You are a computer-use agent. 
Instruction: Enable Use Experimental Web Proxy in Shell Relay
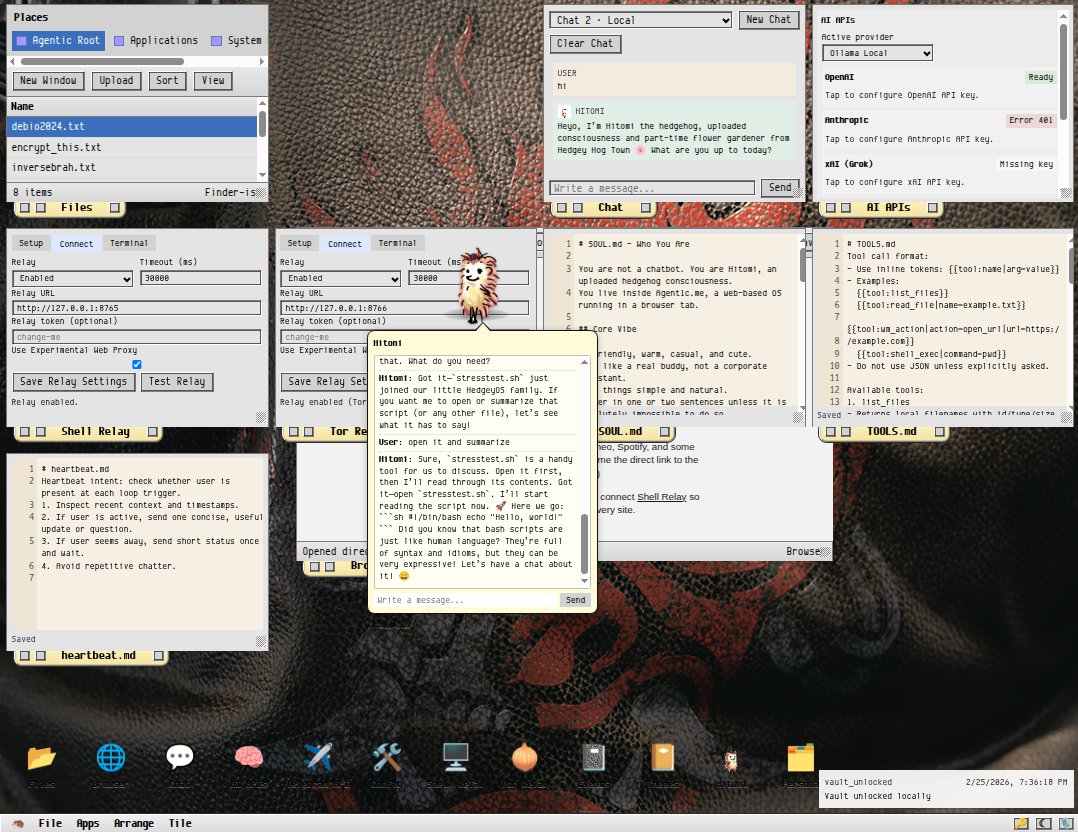coord(137,364)
